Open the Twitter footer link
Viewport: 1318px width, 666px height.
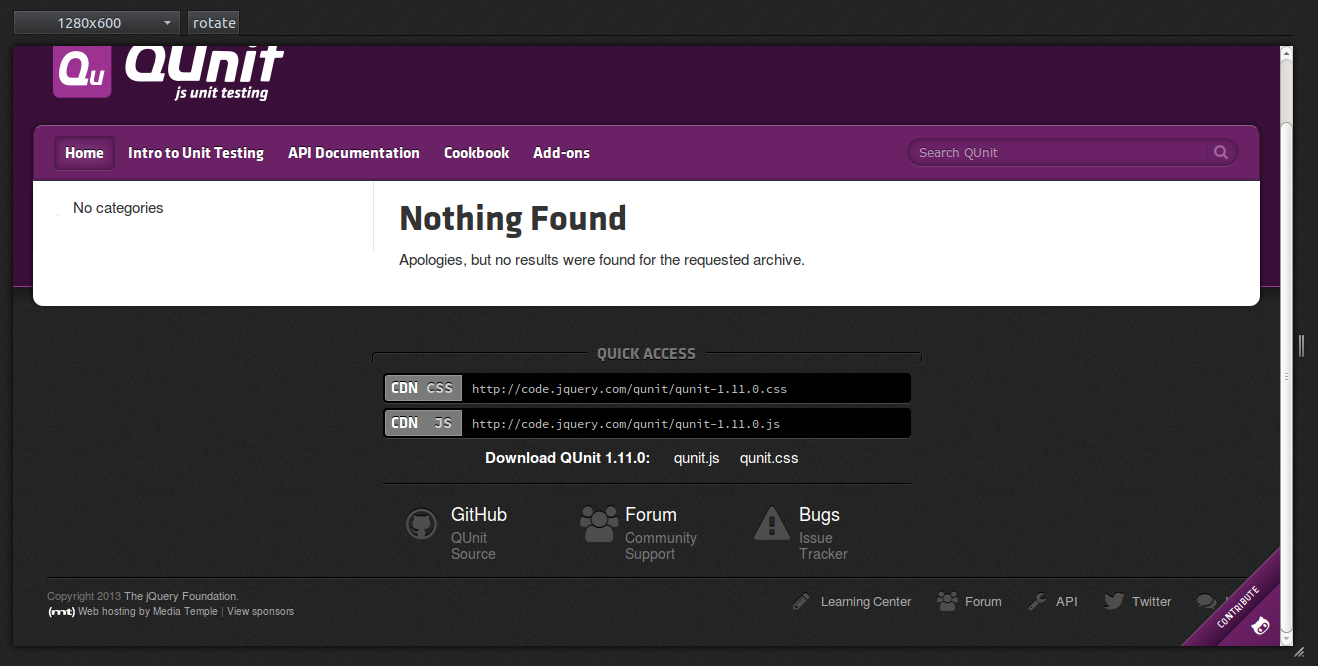tap(1152, 602)
